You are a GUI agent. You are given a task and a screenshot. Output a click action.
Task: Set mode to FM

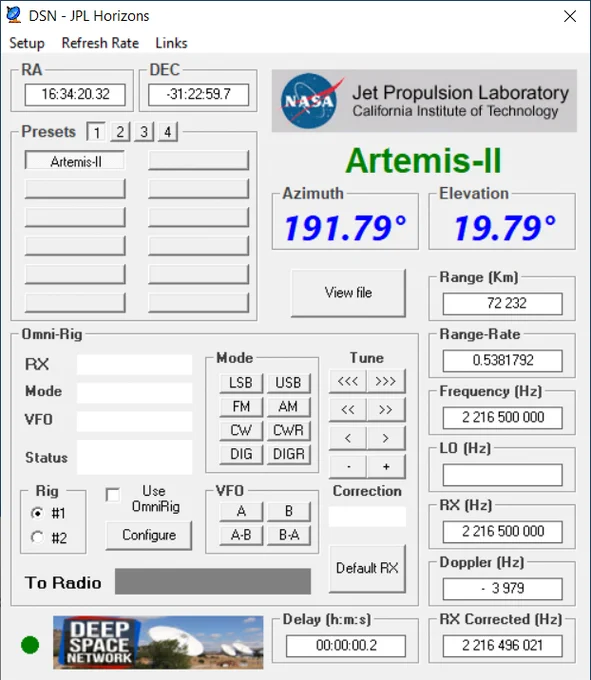[x=241, y=406]
